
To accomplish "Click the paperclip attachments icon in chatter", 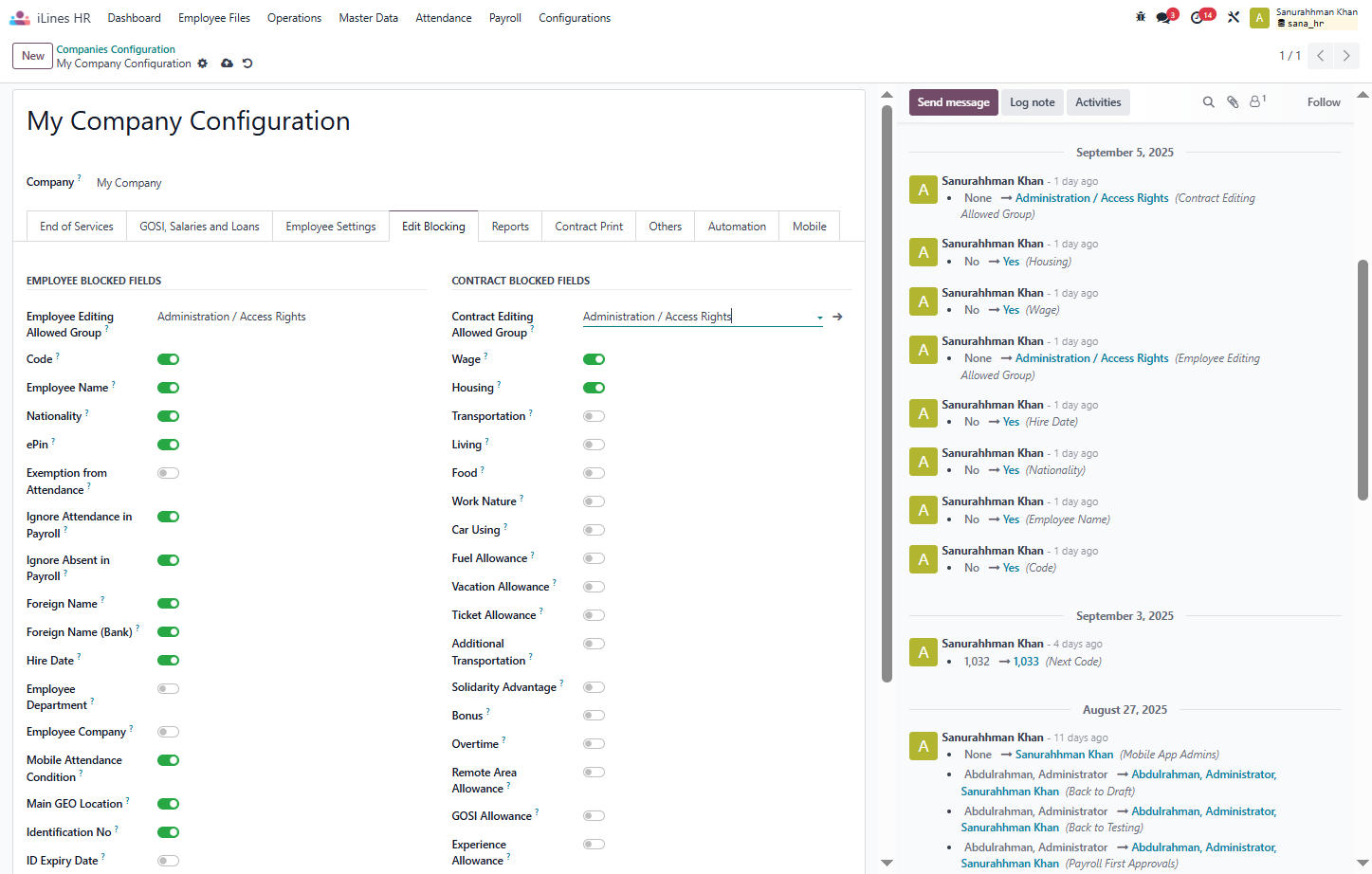I will 1233,102.
